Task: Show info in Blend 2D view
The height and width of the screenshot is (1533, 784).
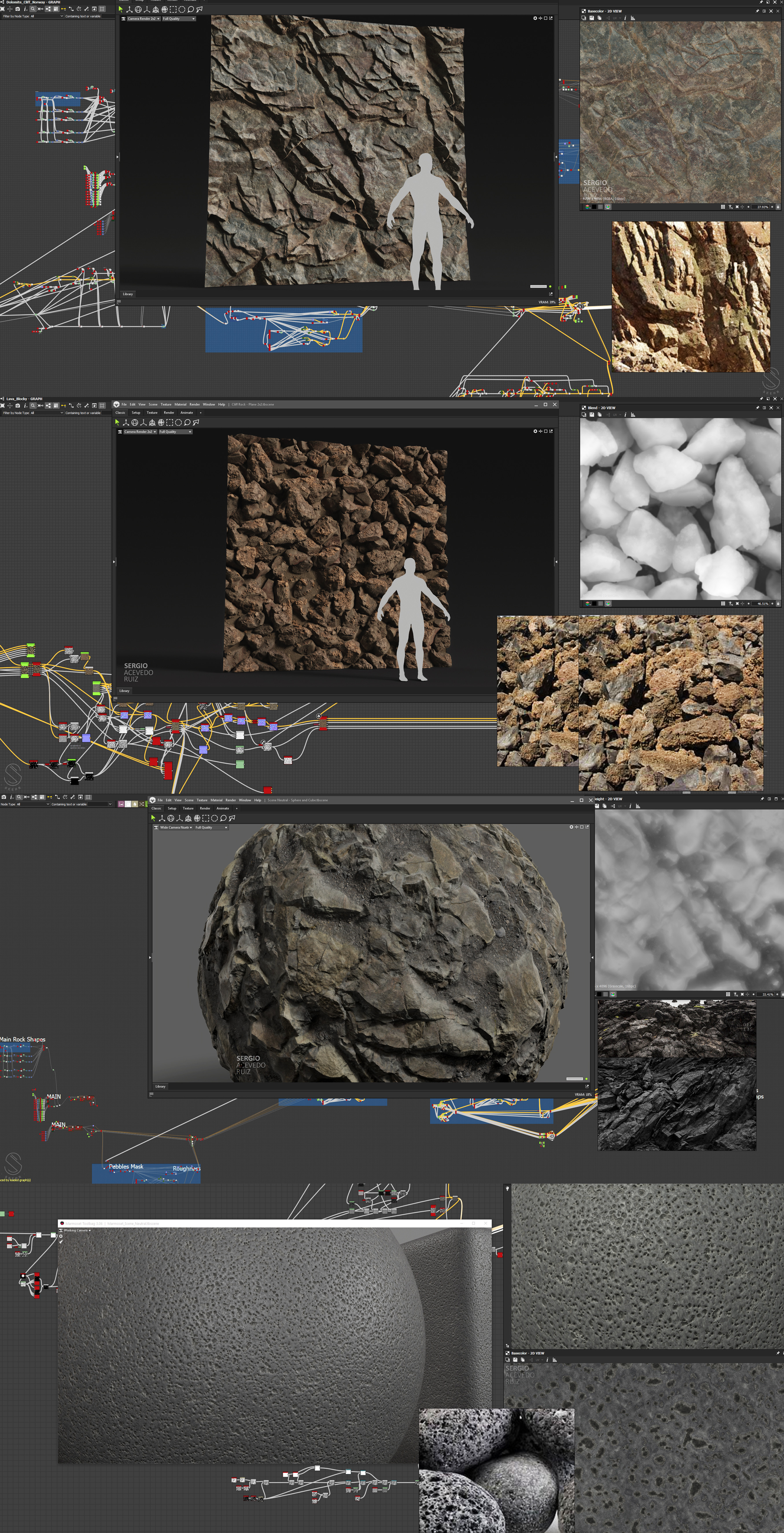Action: [x=626, y=415]
